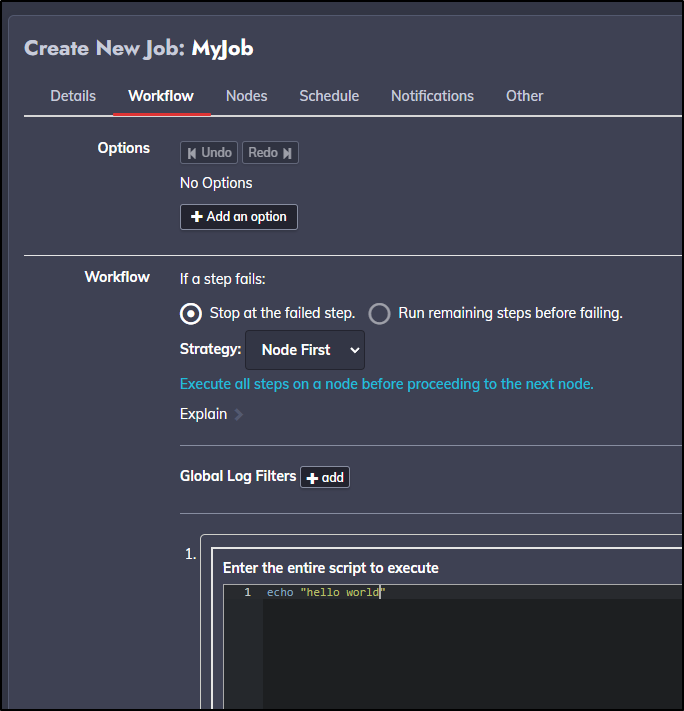
Task: Click the chevron next to Explain
Action: pos(239,414)
